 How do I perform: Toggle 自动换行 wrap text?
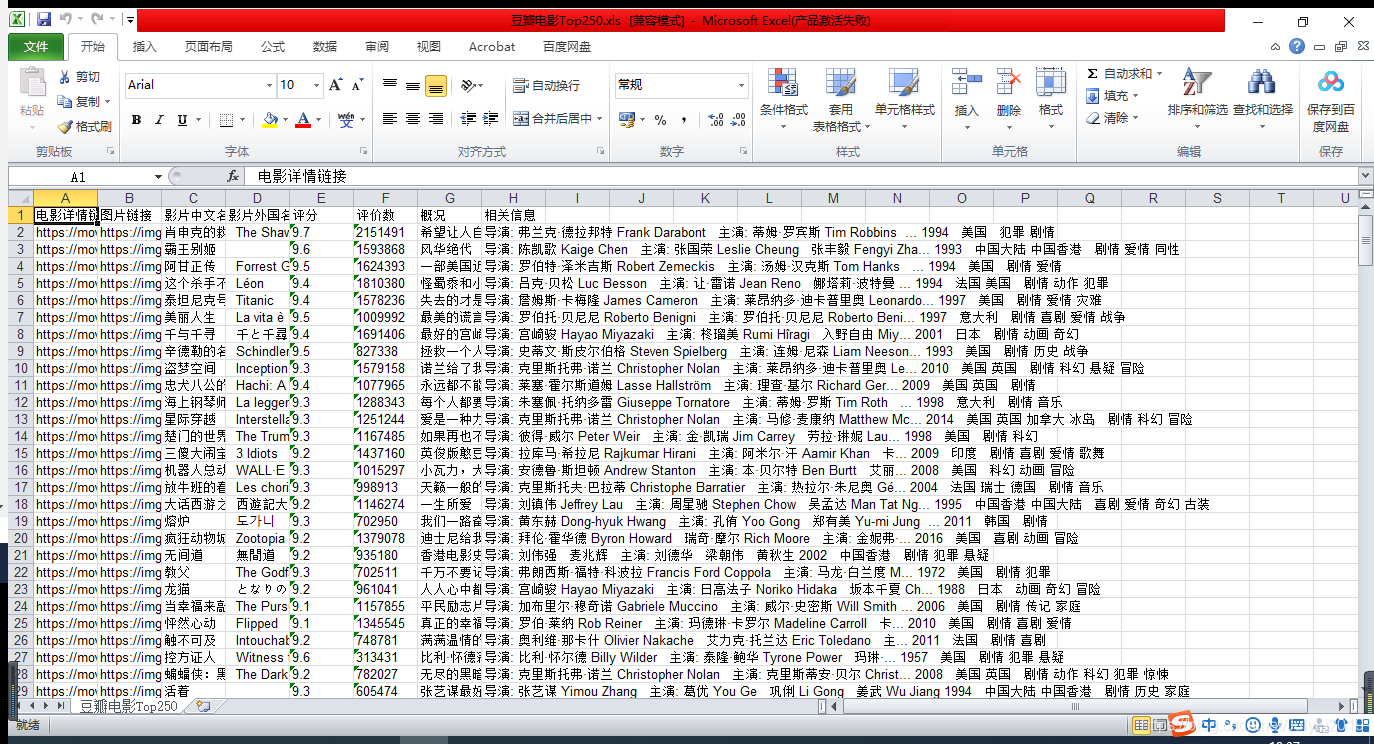[x=546, y=86]
